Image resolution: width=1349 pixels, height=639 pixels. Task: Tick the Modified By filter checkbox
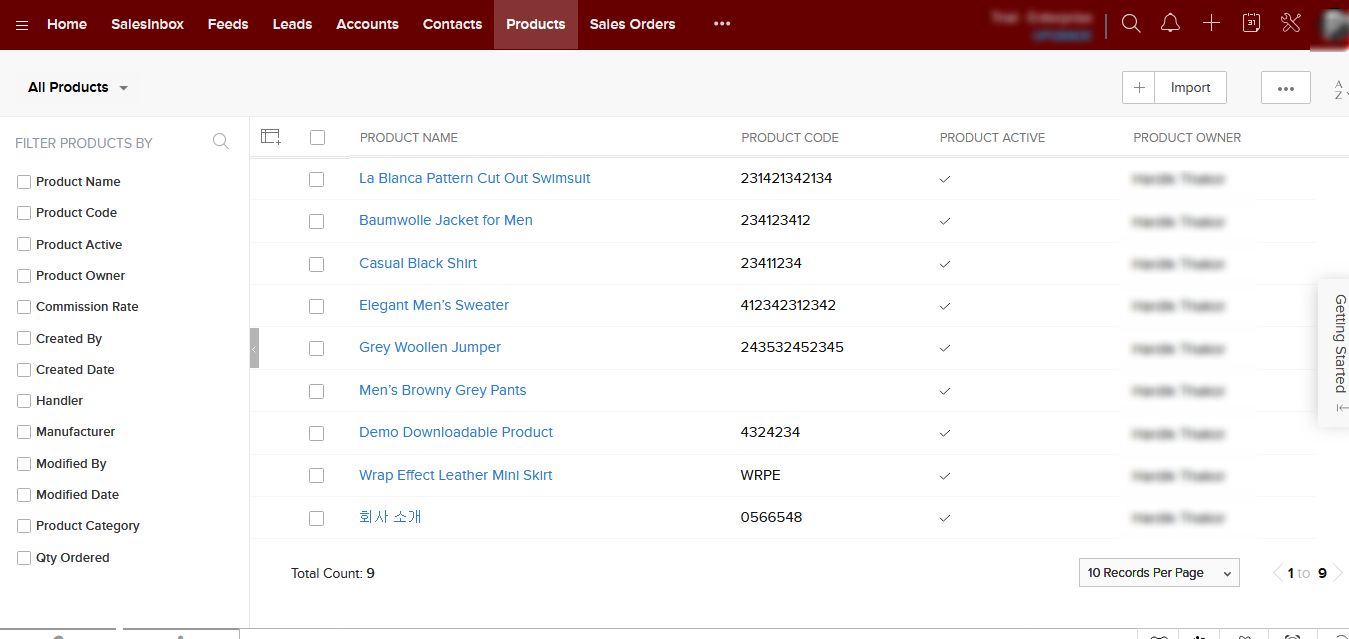click(24, 463)
